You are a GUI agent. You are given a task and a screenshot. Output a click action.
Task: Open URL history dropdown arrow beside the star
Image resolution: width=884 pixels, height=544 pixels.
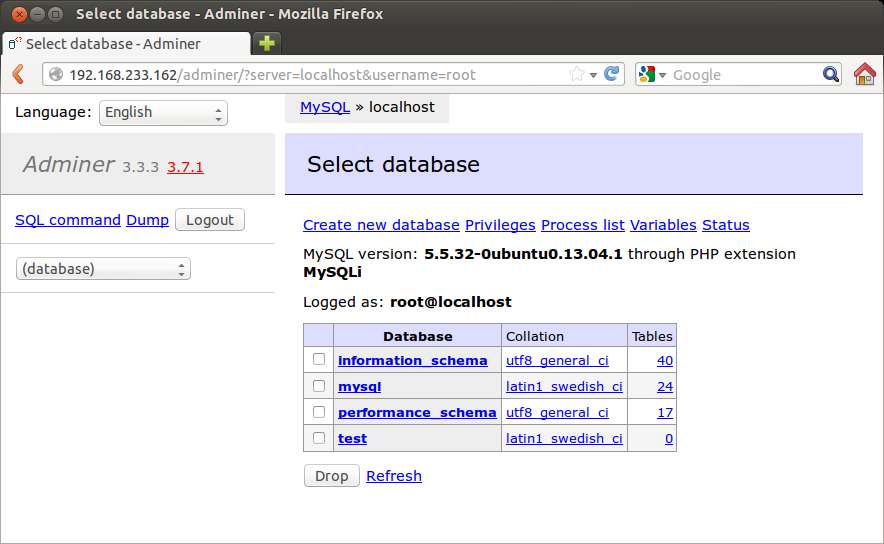tap(593, 75)
